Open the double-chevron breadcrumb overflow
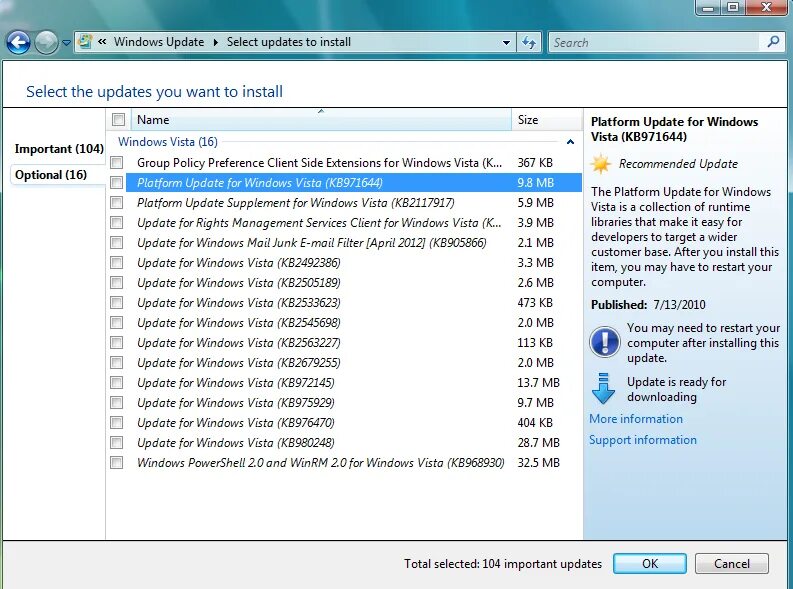The height and width of the screenshot is (589, 793). tap(102, 42)
